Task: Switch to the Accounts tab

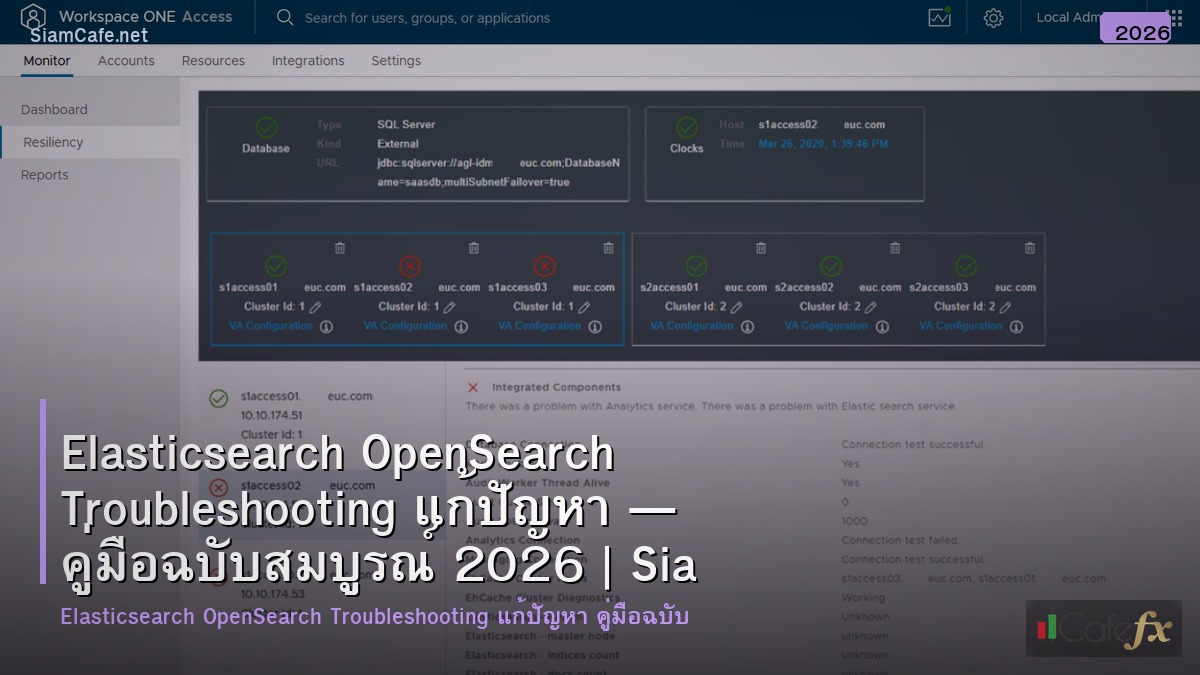Action: coord(126,61)
